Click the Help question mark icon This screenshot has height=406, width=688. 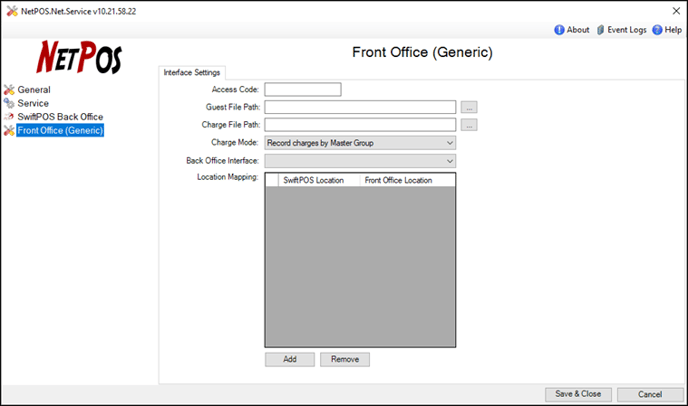point(657,30)
